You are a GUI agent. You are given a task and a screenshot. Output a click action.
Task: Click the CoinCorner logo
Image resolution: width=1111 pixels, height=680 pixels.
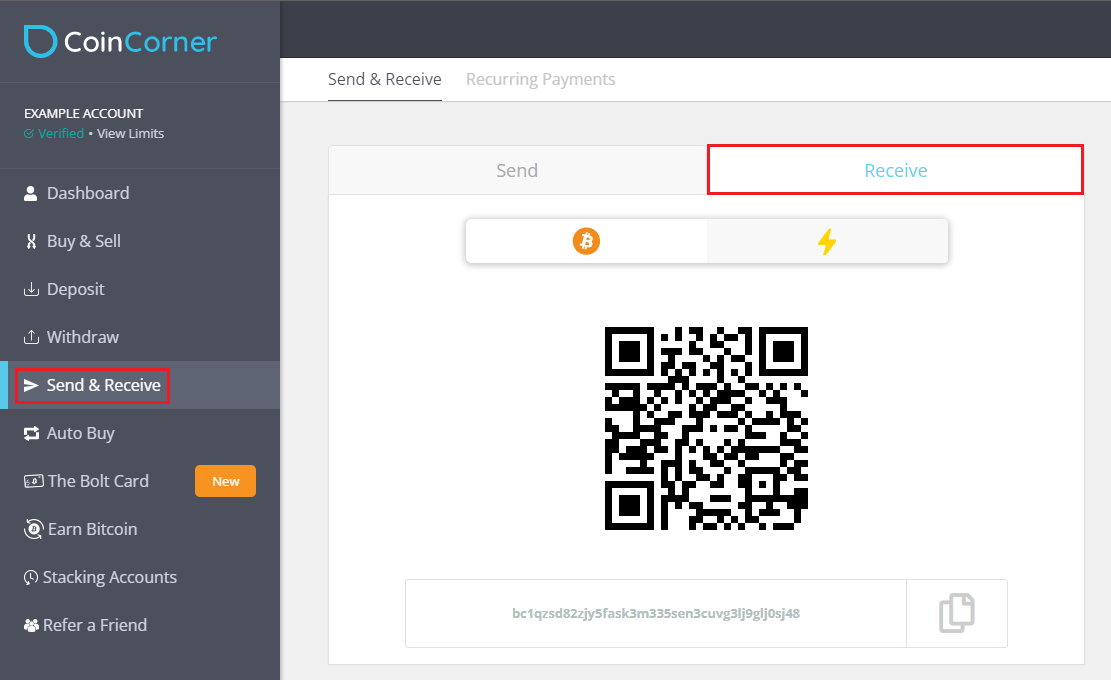[x=120, y=41]
